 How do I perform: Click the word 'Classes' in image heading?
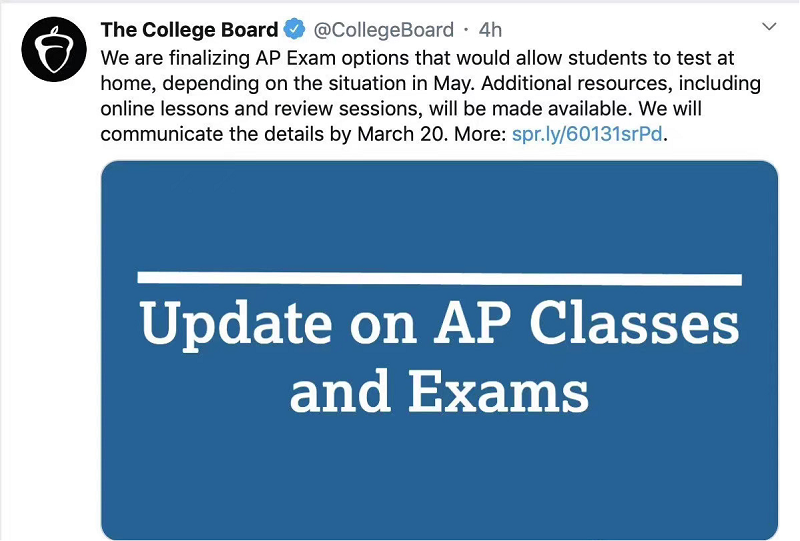pos(634,323)
